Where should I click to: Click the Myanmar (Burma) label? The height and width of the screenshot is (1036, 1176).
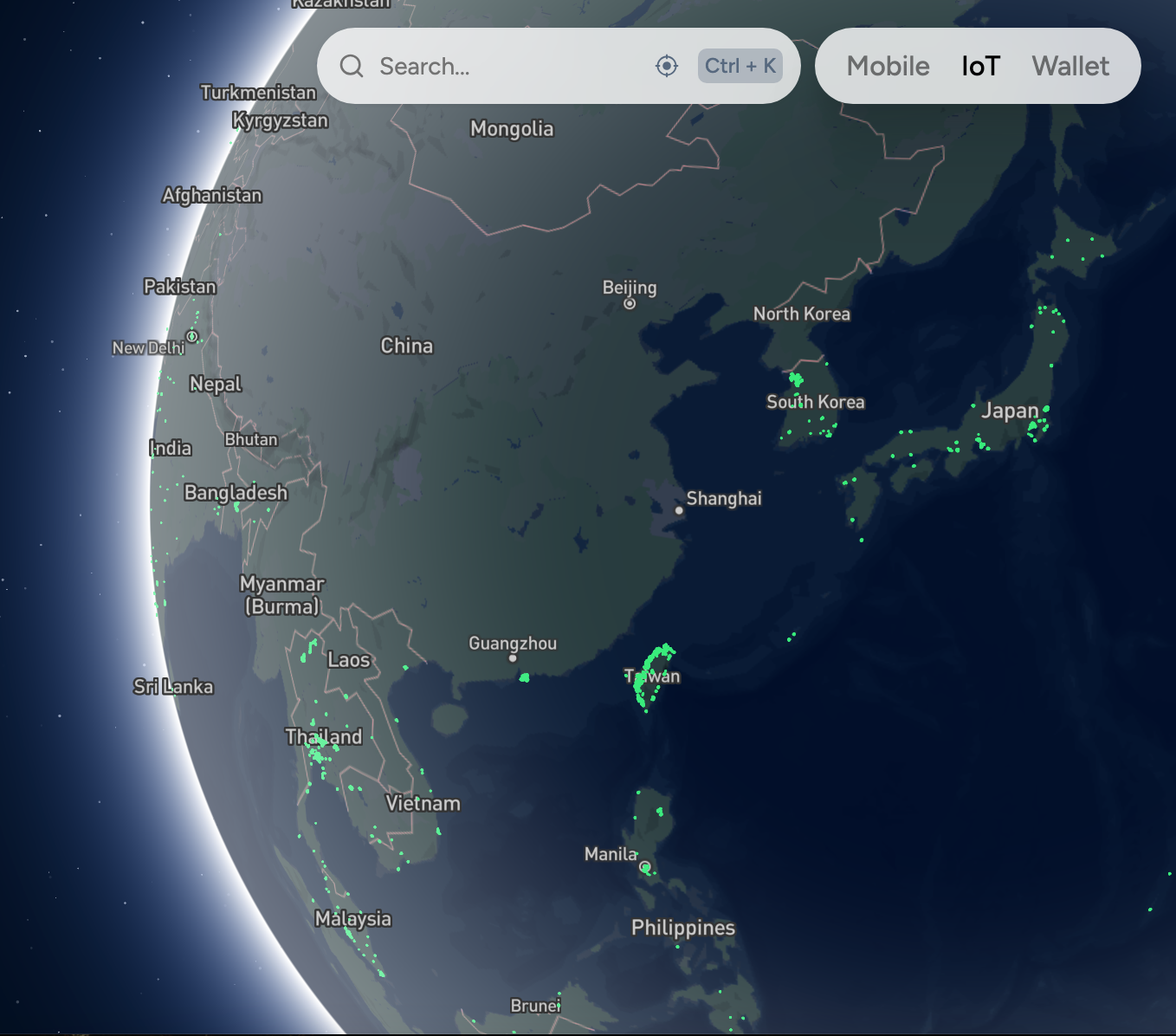[282, 595]
